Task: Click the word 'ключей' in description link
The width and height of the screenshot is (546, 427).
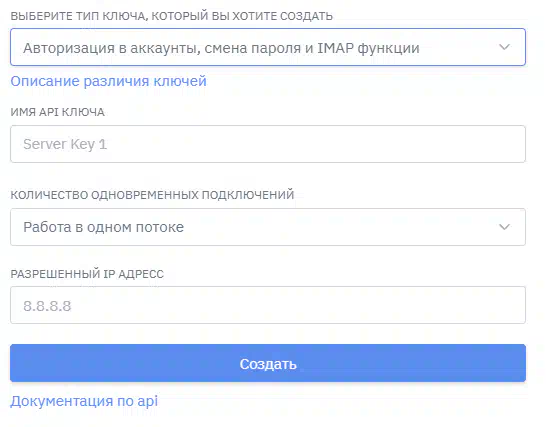Action: click(x=180, y=81)
